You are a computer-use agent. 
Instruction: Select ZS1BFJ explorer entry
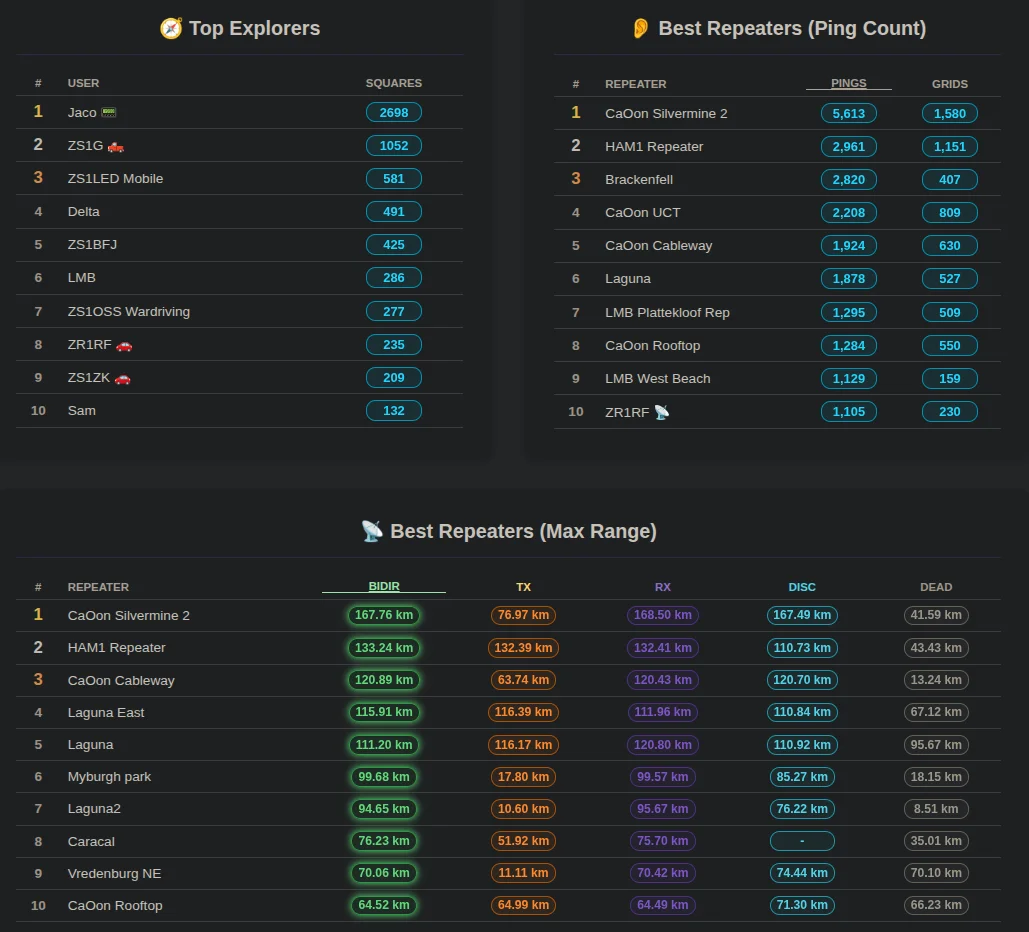pyautogui.click(x=240, y=245)
